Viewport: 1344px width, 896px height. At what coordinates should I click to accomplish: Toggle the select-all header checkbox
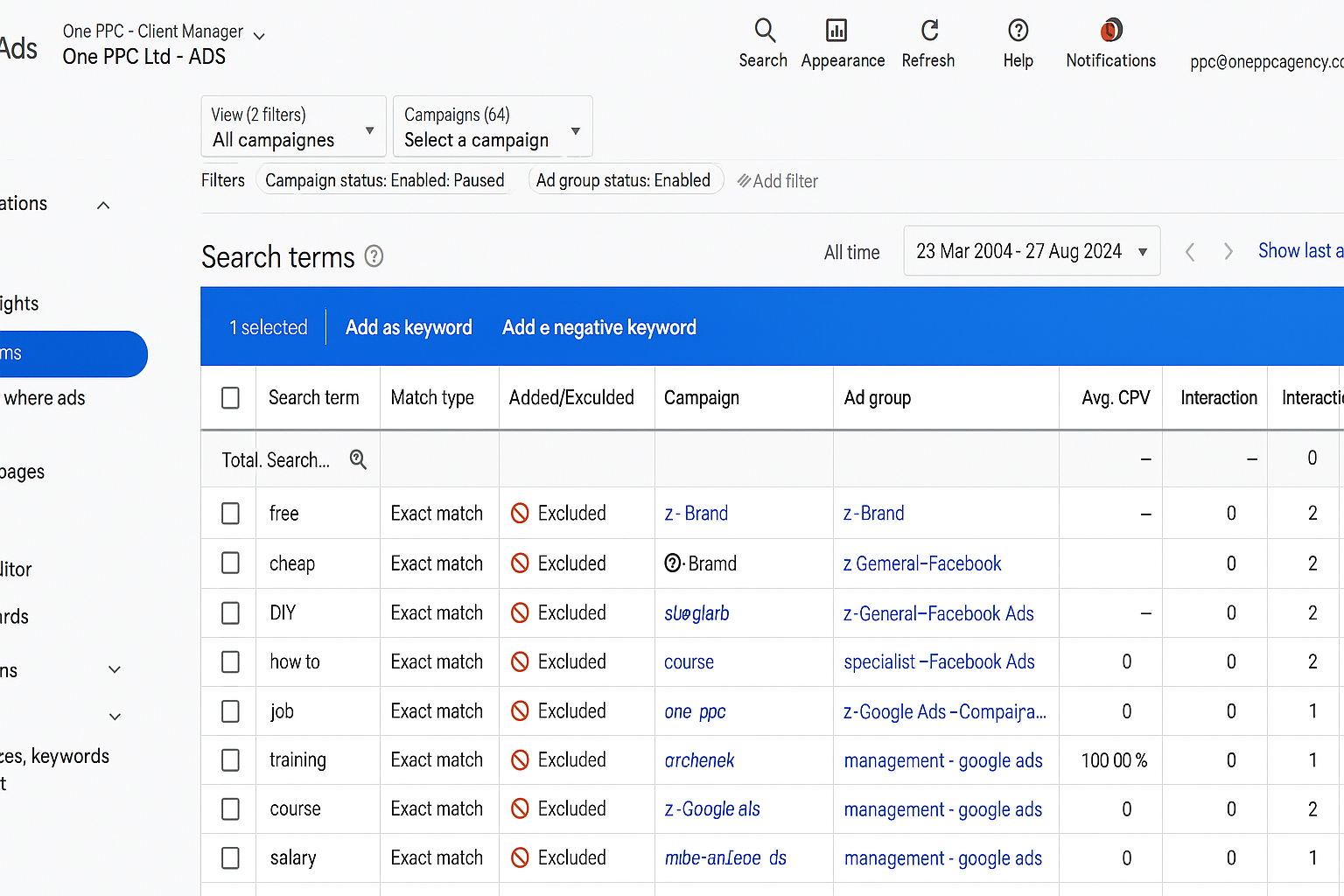[x=230, y=398]
